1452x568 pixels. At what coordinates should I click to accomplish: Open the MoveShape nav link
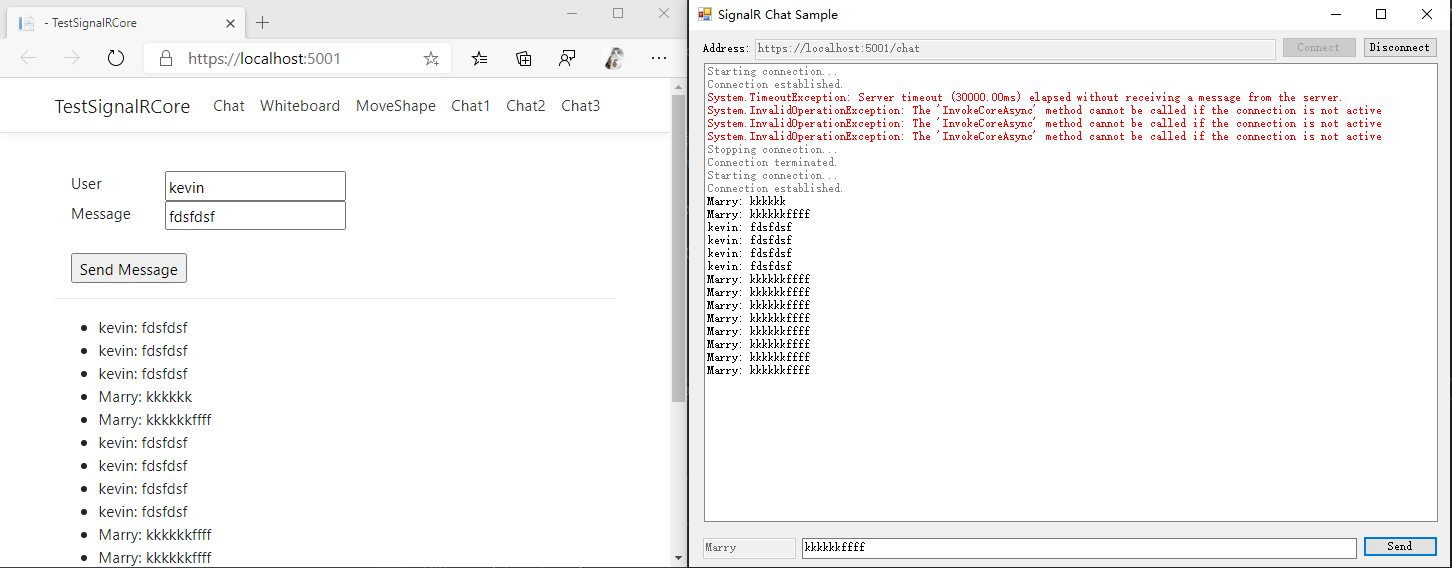pos(396,106)
